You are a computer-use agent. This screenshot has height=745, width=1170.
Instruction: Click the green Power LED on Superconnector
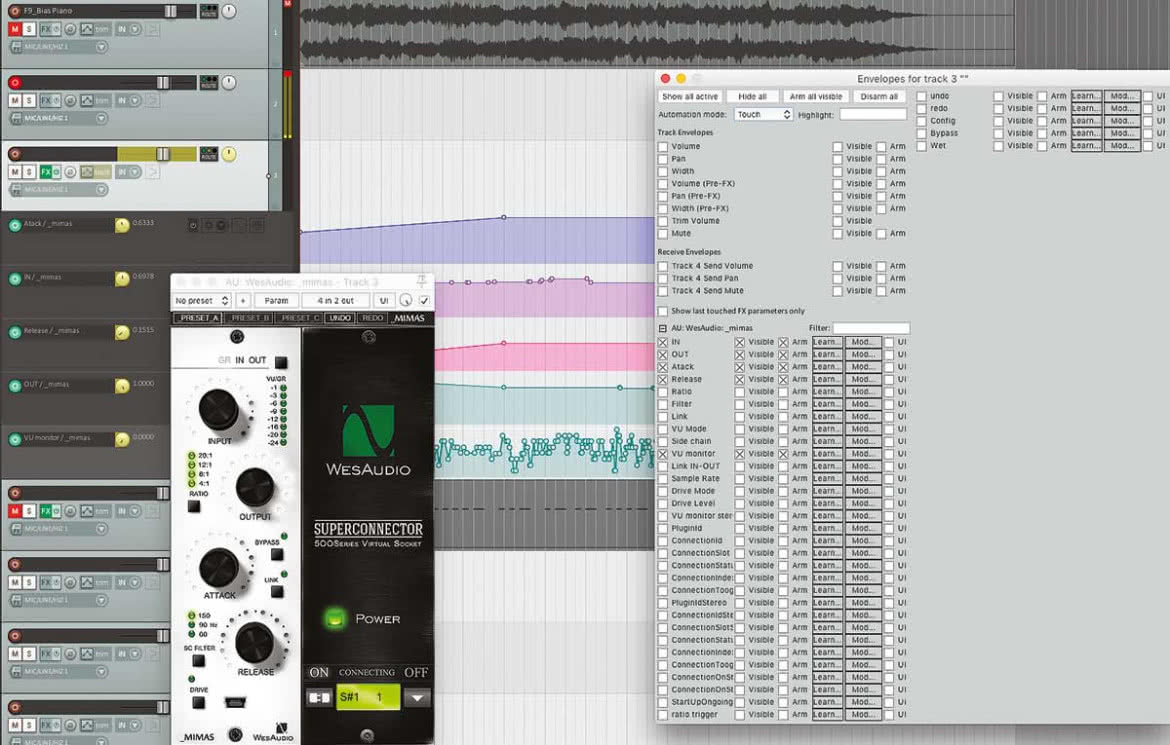[x=335, y=618]
